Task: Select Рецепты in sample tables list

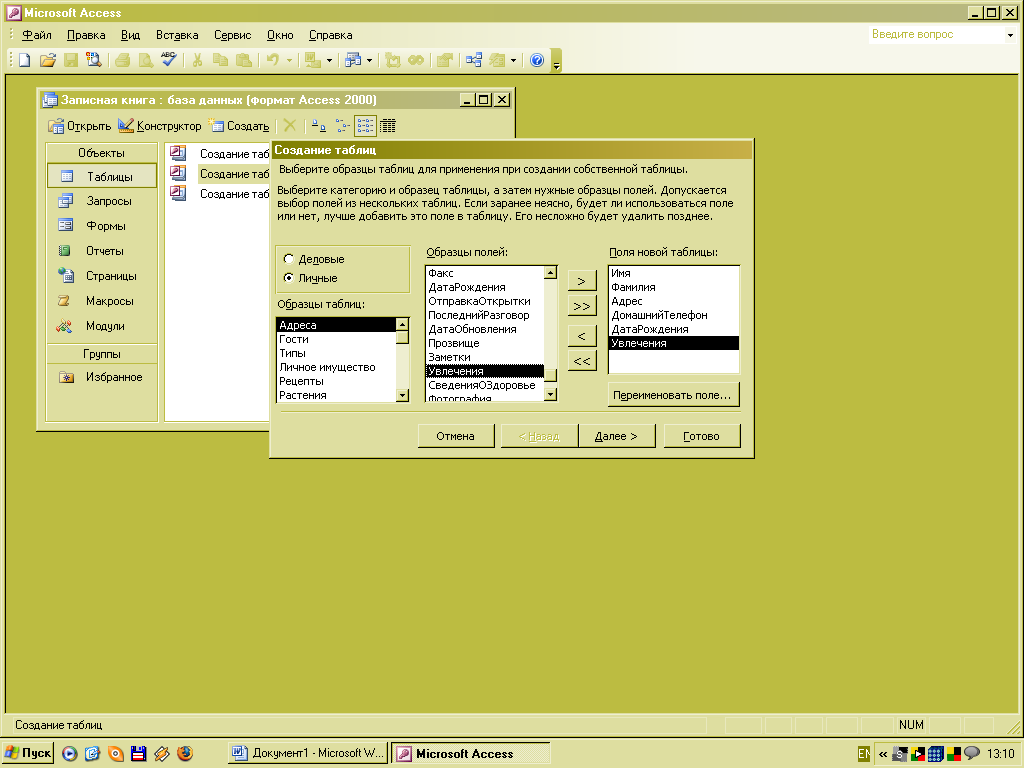Action: click(x=336, y=381)
